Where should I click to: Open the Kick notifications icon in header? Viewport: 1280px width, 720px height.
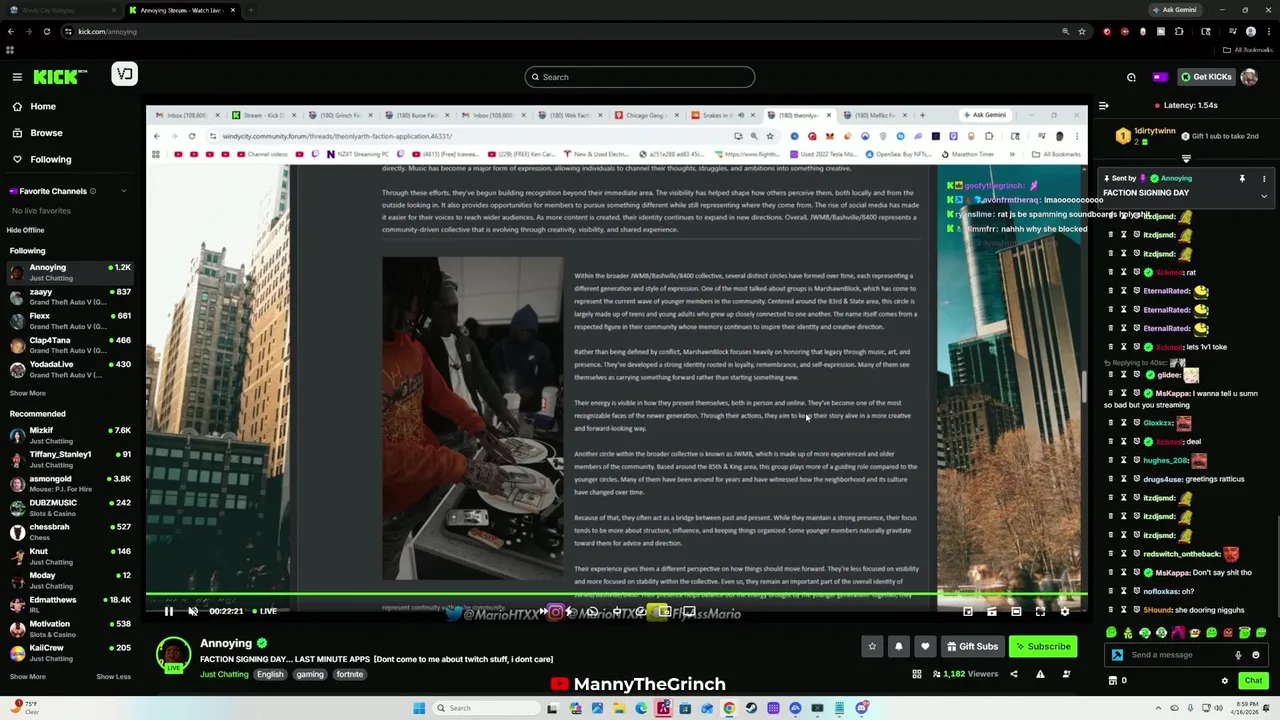[x=1131, y=77]
